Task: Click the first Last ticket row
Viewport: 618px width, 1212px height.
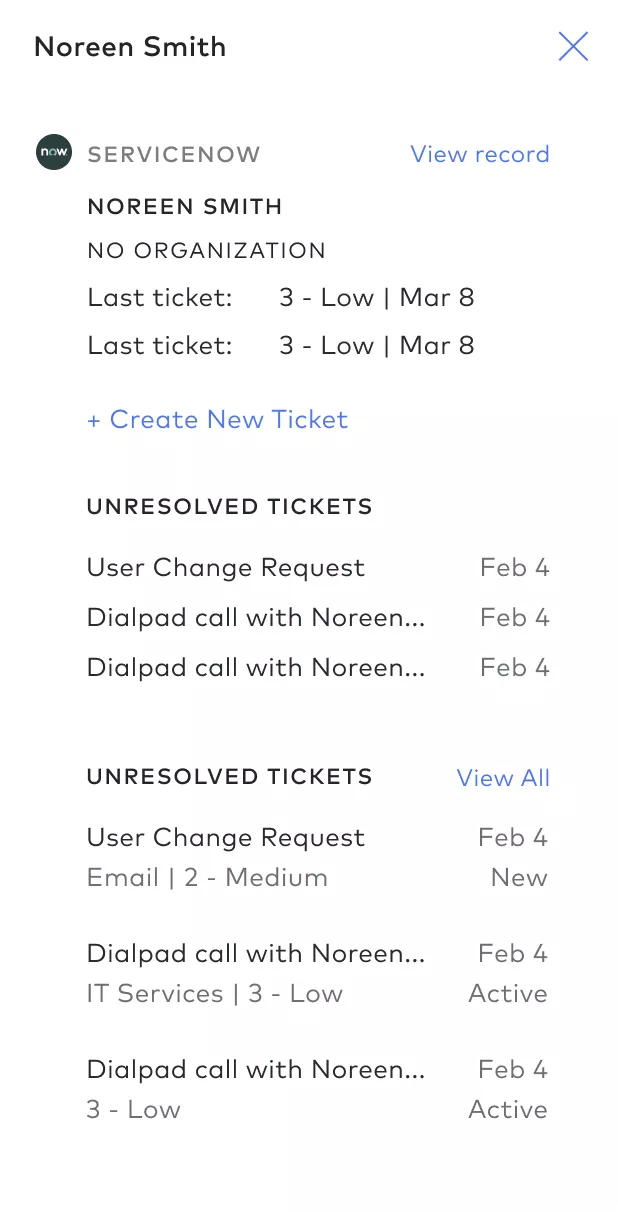Action: [x=281, y=298]
